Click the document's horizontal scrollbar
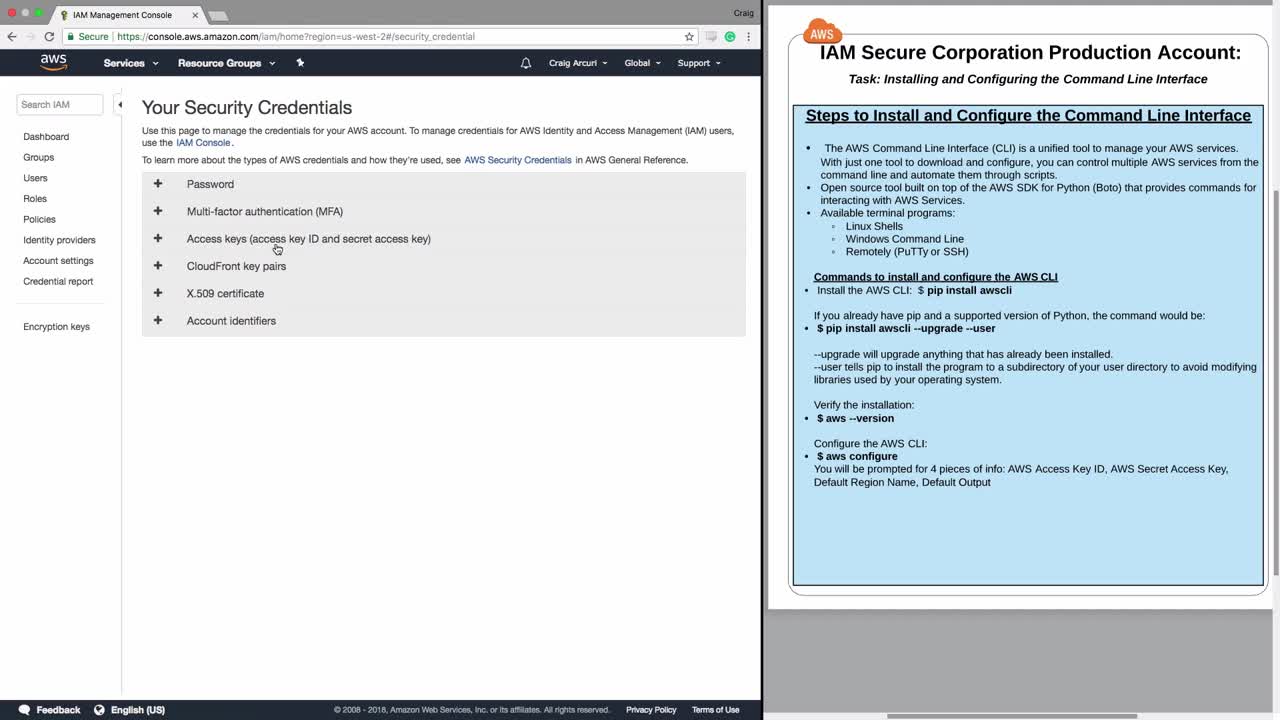Image resolution: width=1280 pixels, height=720 pixels. click(x=1012, y=716)
